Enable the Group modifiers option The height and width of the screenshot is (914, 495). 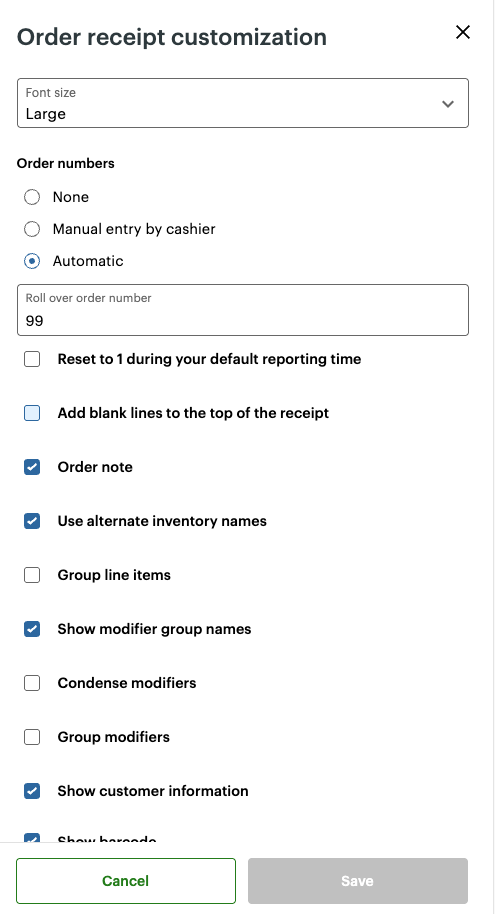(x=32, y=737)
